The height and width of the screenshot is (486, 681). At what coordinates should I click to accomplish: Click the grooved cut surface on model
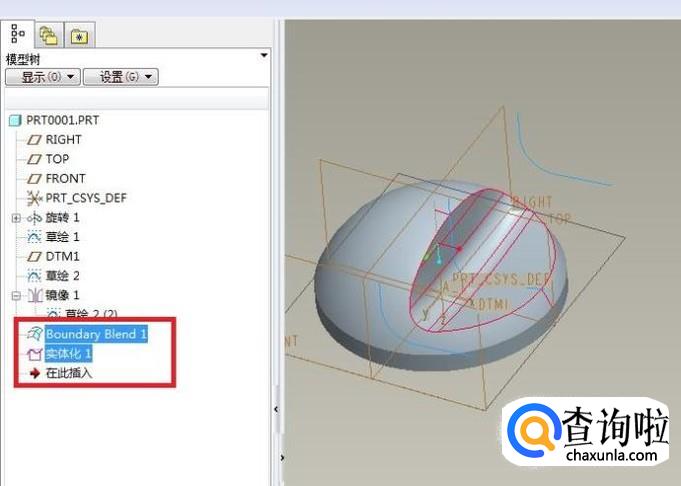coord(473,243)
